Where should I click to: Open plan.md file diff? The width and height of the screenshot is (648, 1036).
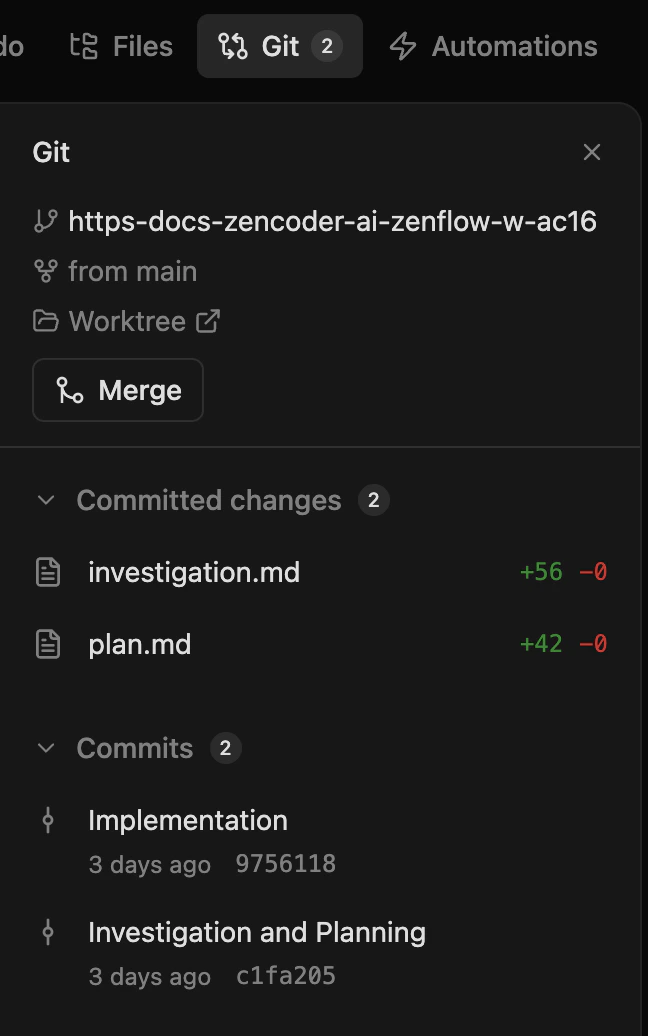coord(320,644)
